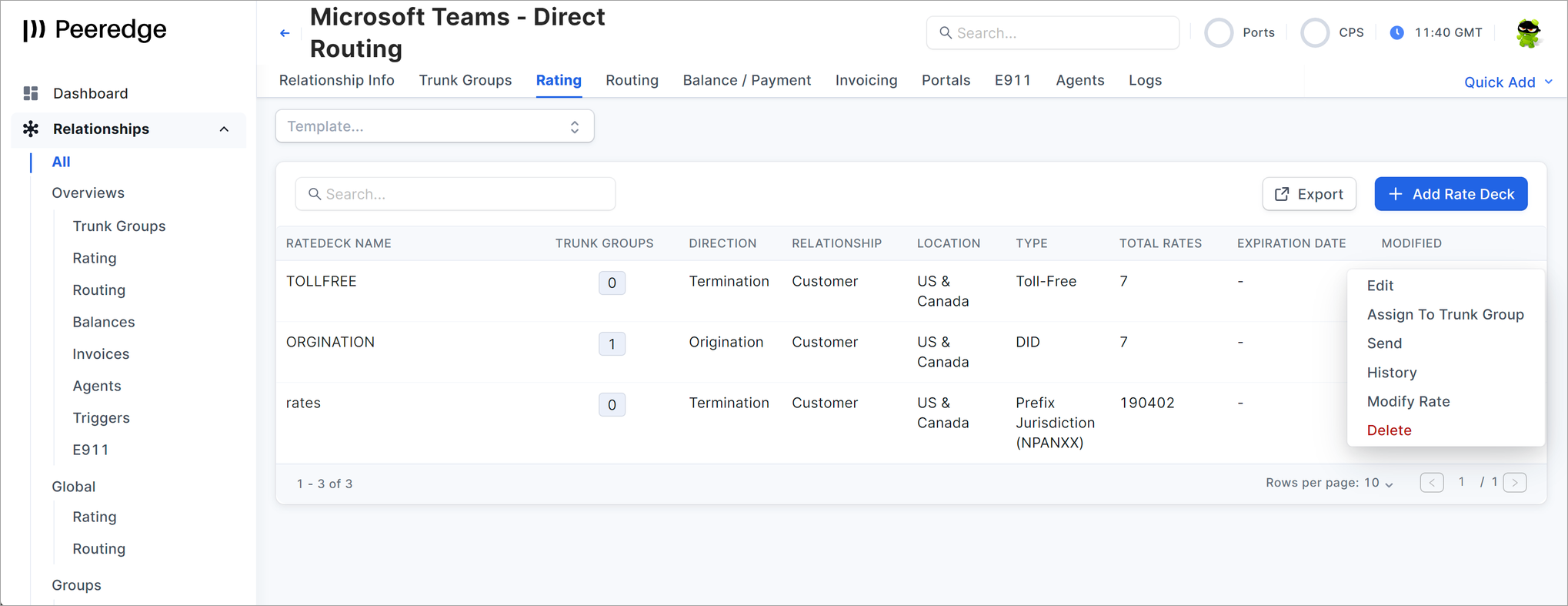
Task: Switch to the Trunk Groups tab
Action: click(x=465, y=80)
